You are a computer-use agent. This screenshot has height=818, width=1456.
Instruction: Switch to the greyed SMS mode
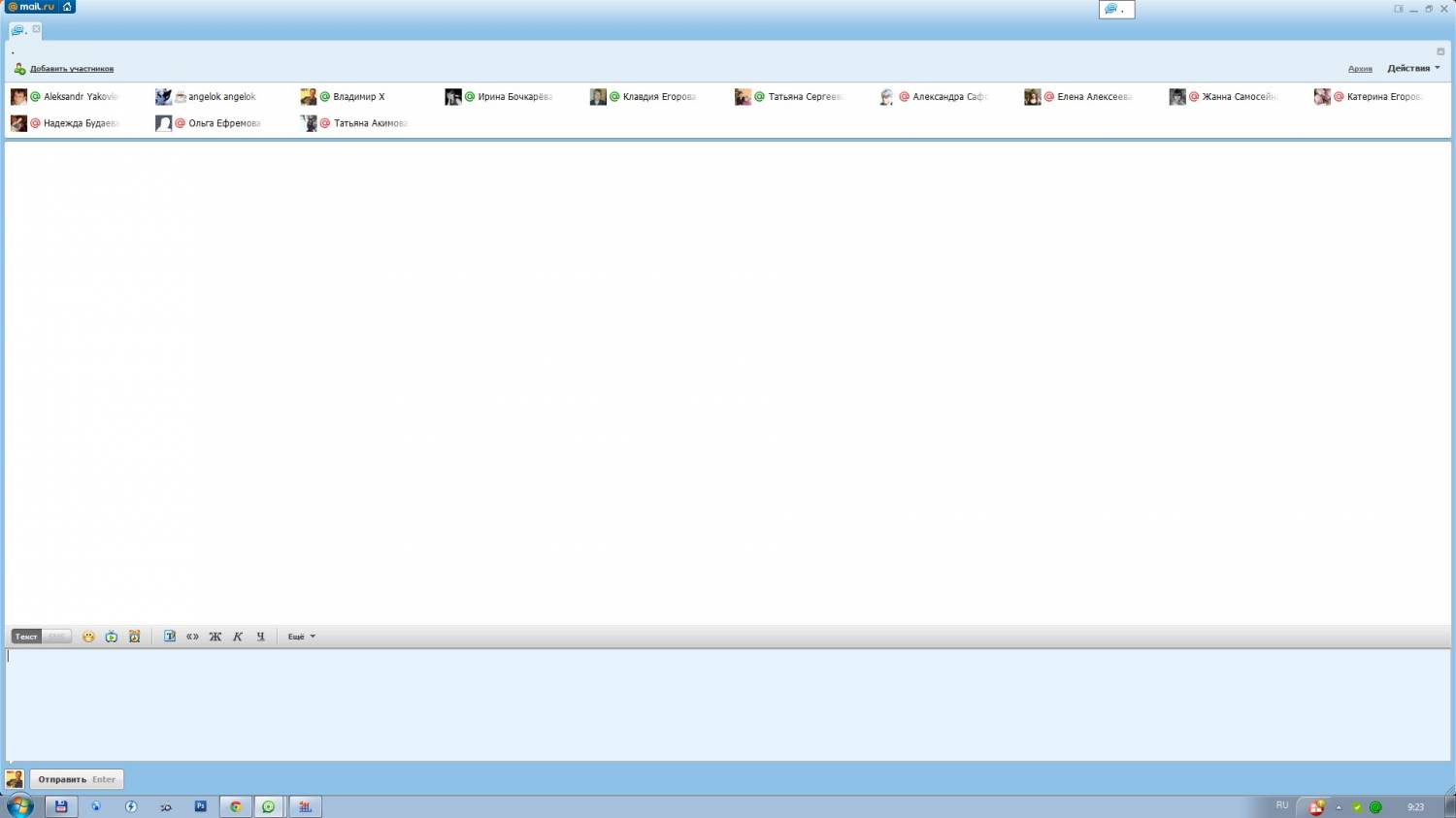click(57, 637)
